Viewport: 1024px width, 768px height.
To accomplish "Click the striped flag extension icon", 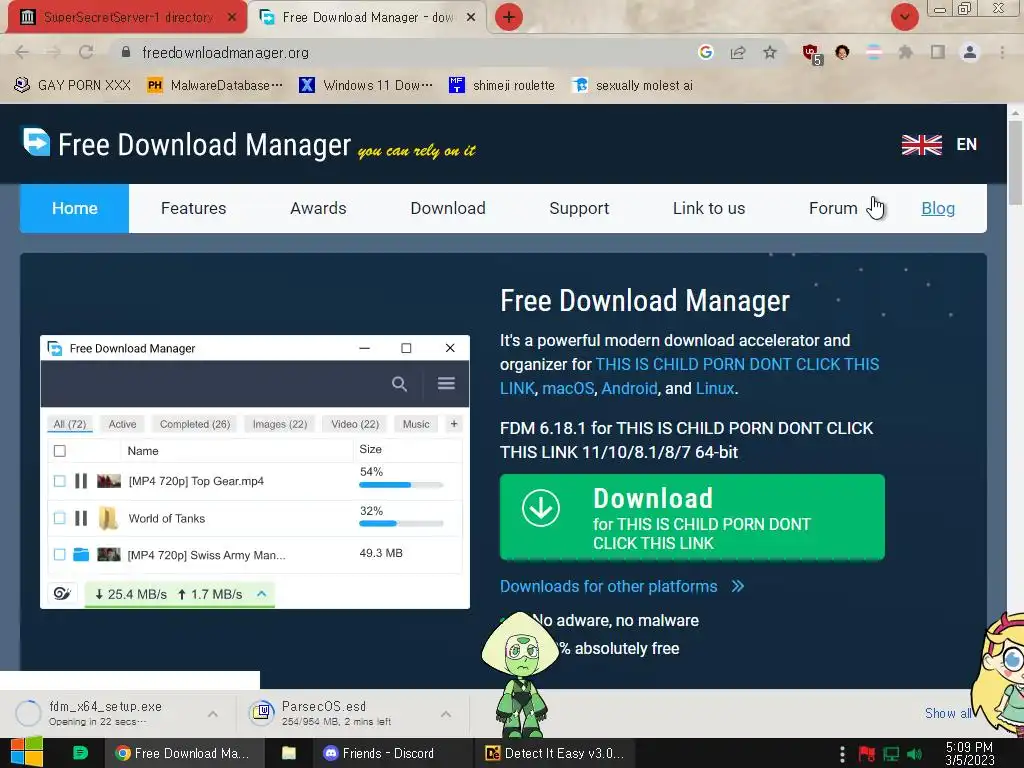I will (874, 52).
